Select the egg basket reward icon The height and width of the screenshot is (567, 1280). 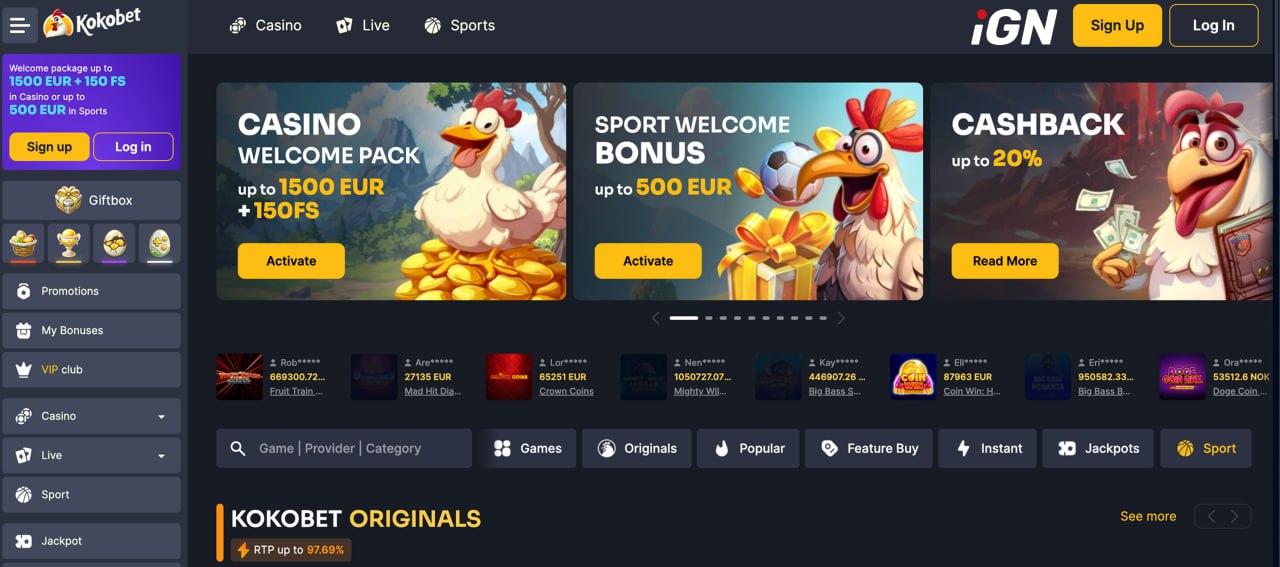click(22, 243)
